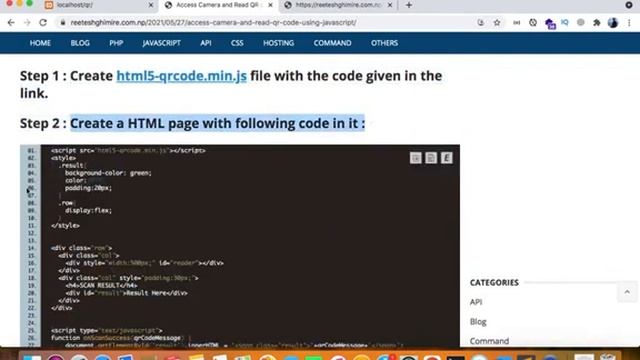Open the BLOG nav item
Viewport: 640px width, 360px height.
(x=80, y=43)
